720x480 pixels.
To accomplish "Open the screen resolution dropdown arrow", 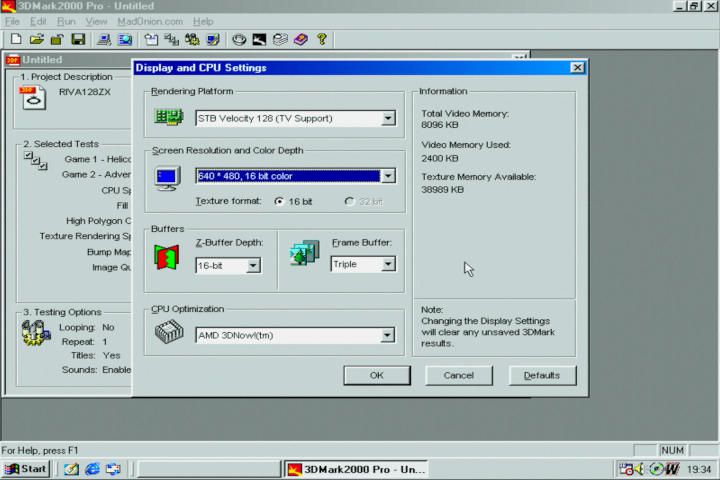I will (x=388, y=176).
